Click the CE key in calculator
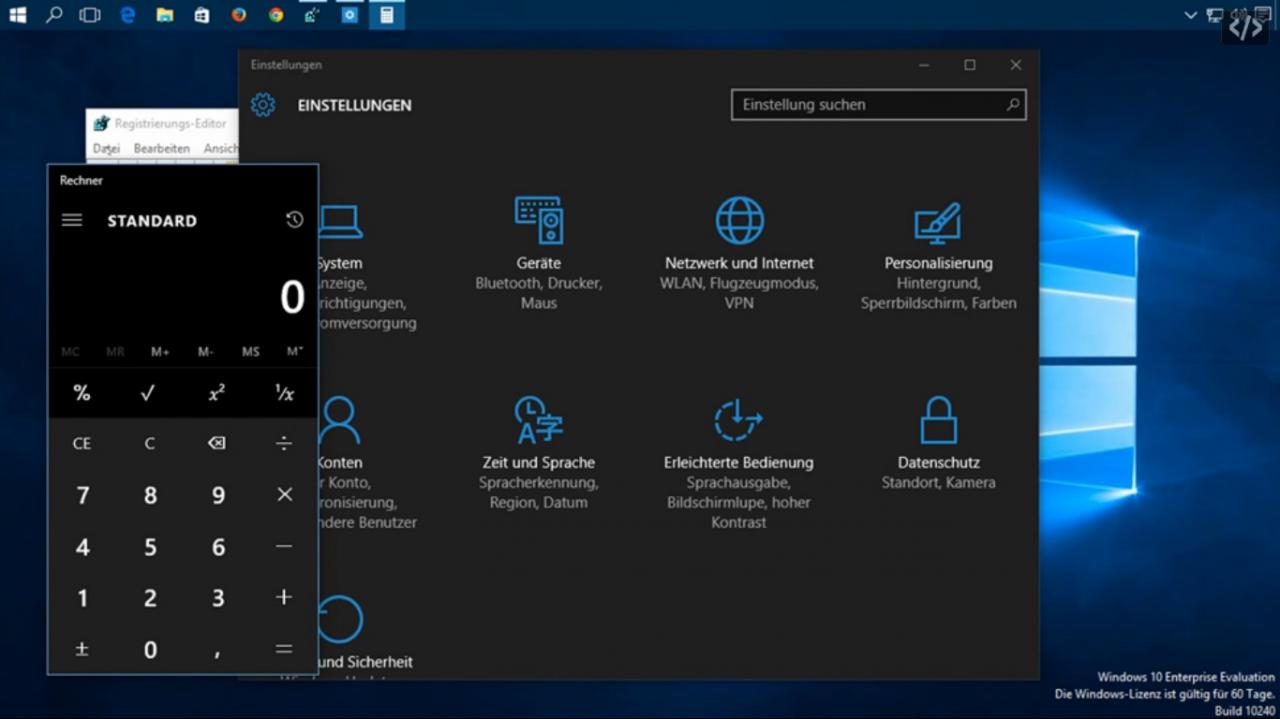The height and width of the screenshot is (719, 1280). tap(82, 443)
